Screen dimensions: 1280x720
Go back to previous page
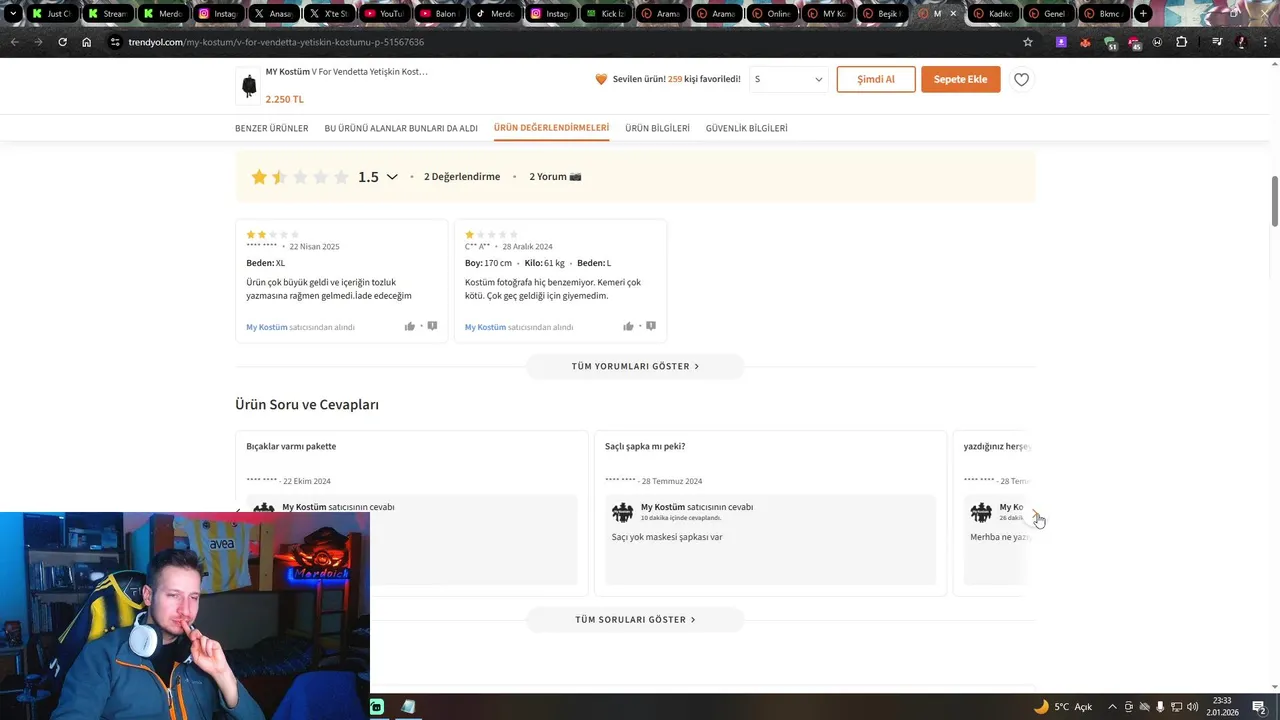click(14, 42)
